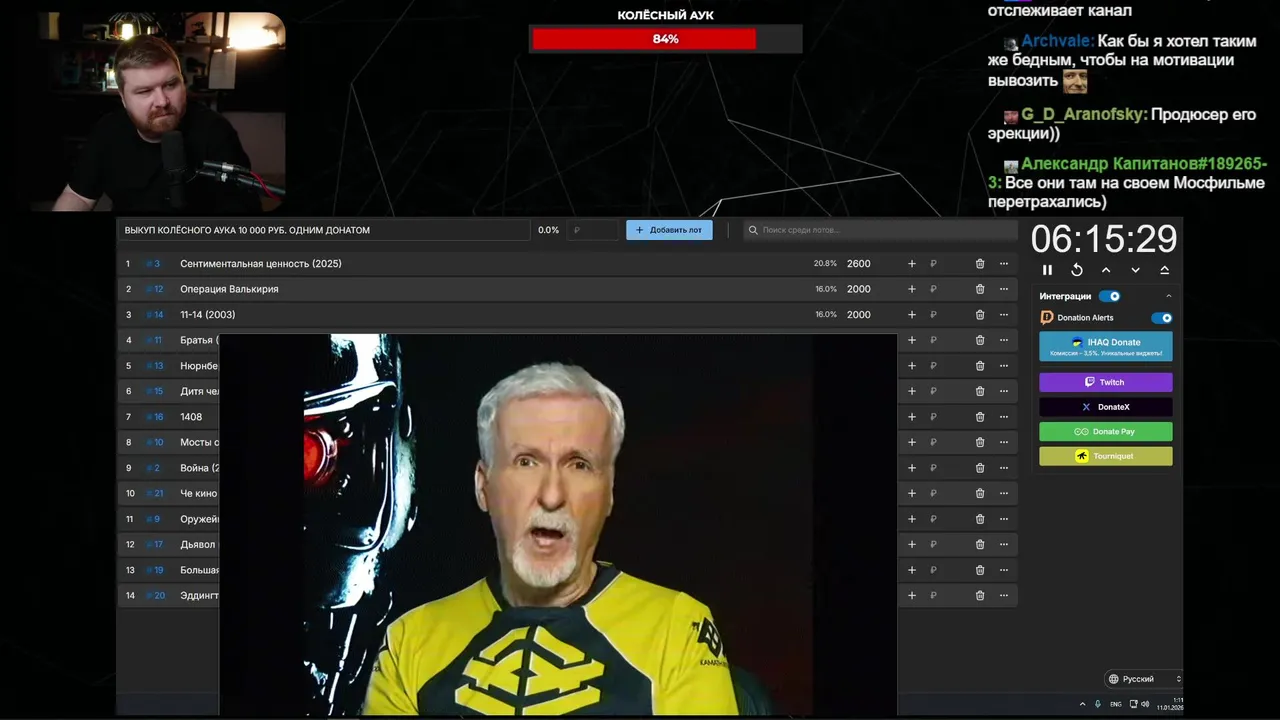Open more options for Операция Валькирия
Screen dimensions: 1280x720
pyautogui.click(x=1004, y=289)
